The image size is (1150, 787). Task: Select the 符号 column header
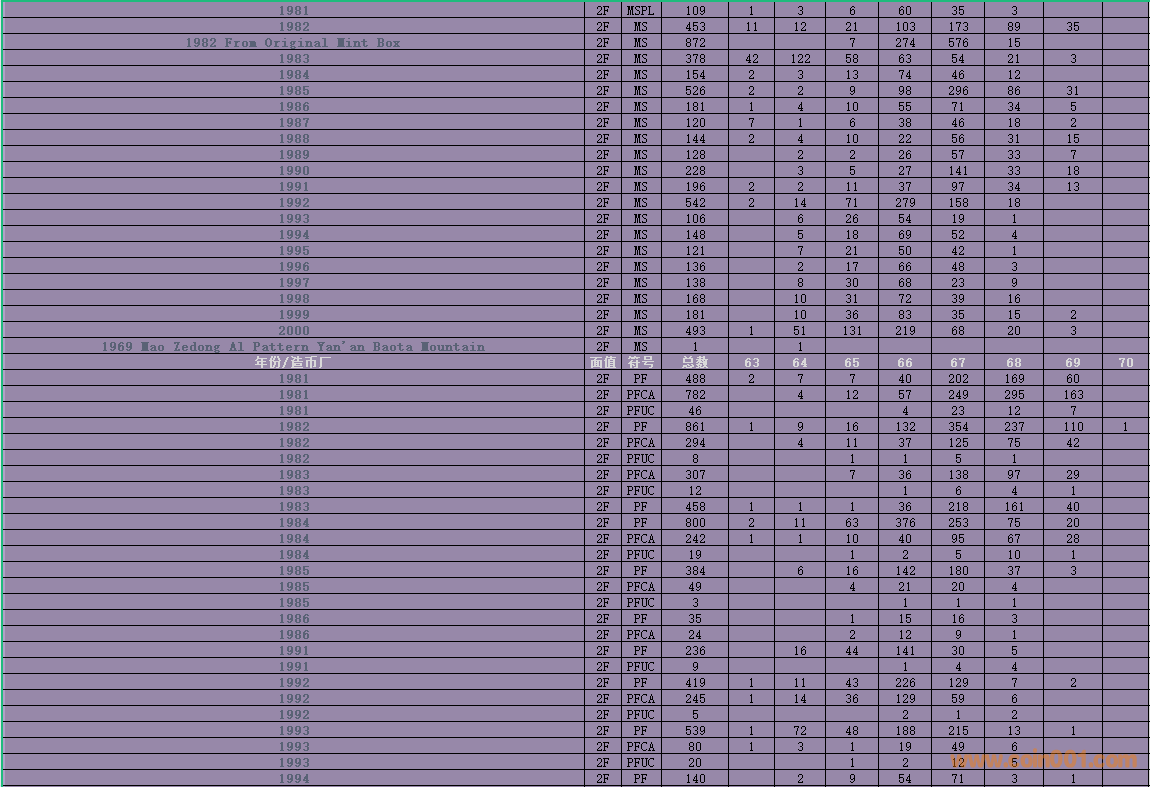[x=640, y=363]
